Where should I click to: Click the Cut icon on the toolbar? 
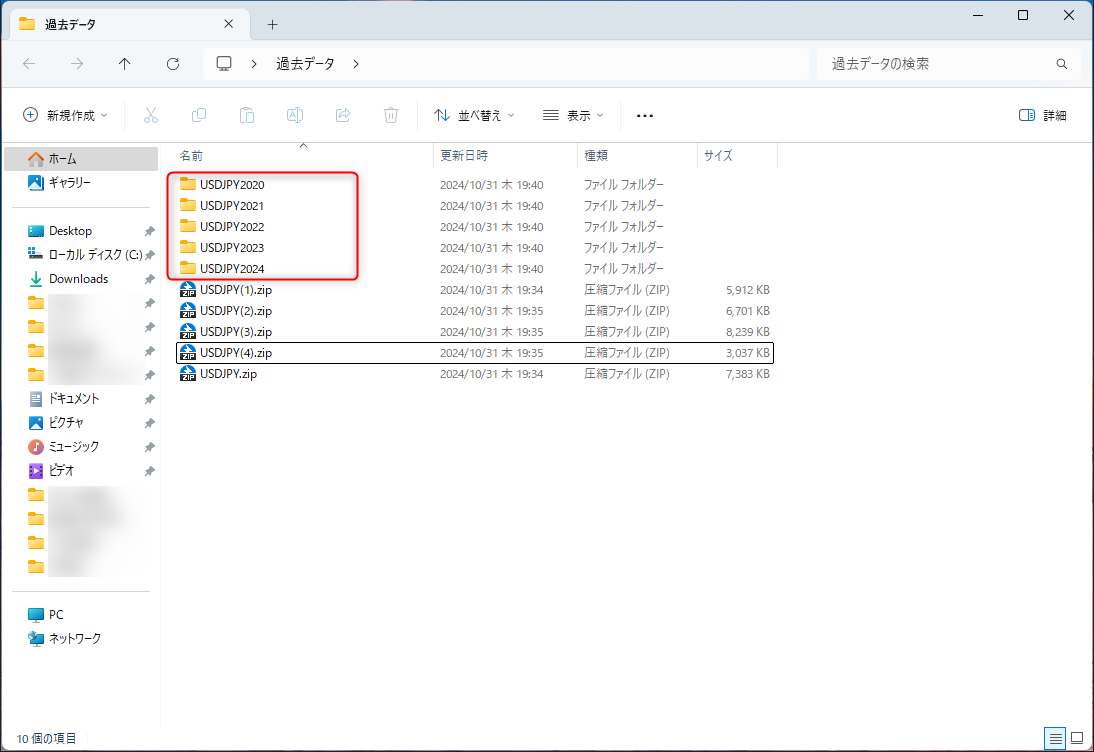click(151, 115)
